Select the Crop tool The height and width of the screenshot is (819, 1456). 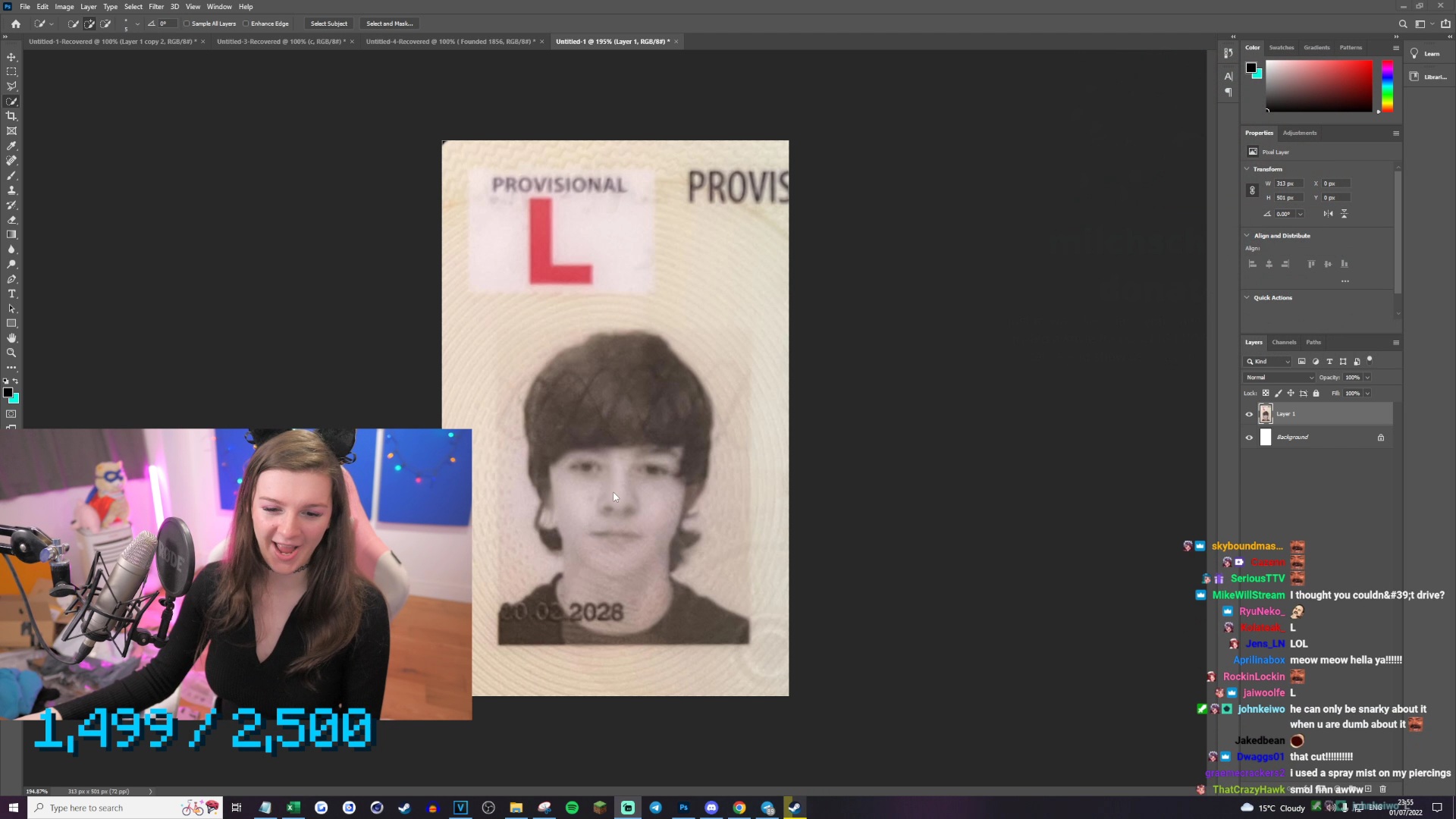pyautogui.click(x=11, y=116)
